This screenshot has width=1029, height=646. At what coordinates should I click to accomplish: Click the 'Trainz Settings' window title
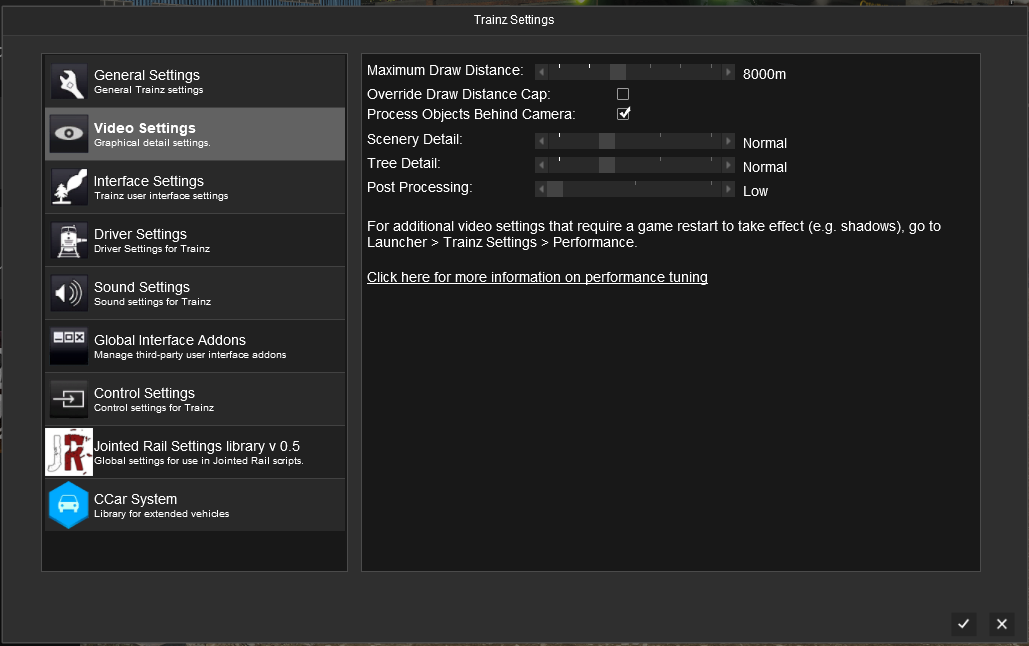tap(514, 20)
